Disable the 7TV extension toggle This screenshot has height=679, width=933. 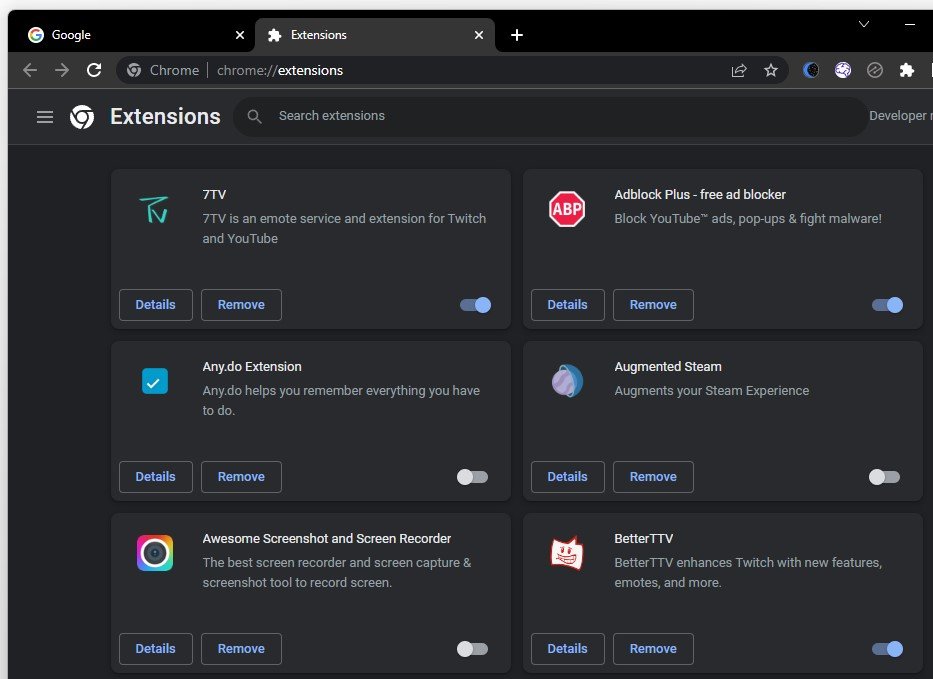pyautogui.click(x=475, y=305)
